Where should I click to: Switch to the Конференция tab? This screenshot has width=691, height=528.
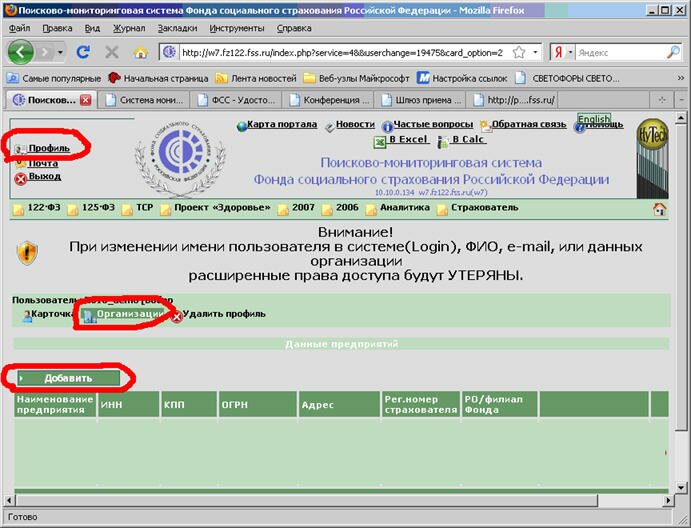pyautogui.click(x=327, y=100)
